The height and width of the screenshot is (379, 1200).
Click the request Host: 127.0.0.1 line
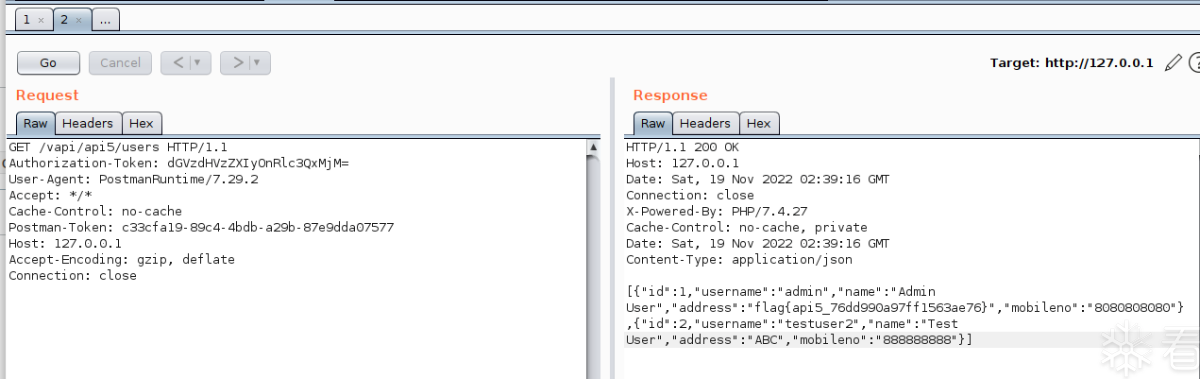(x=65, y=243)
